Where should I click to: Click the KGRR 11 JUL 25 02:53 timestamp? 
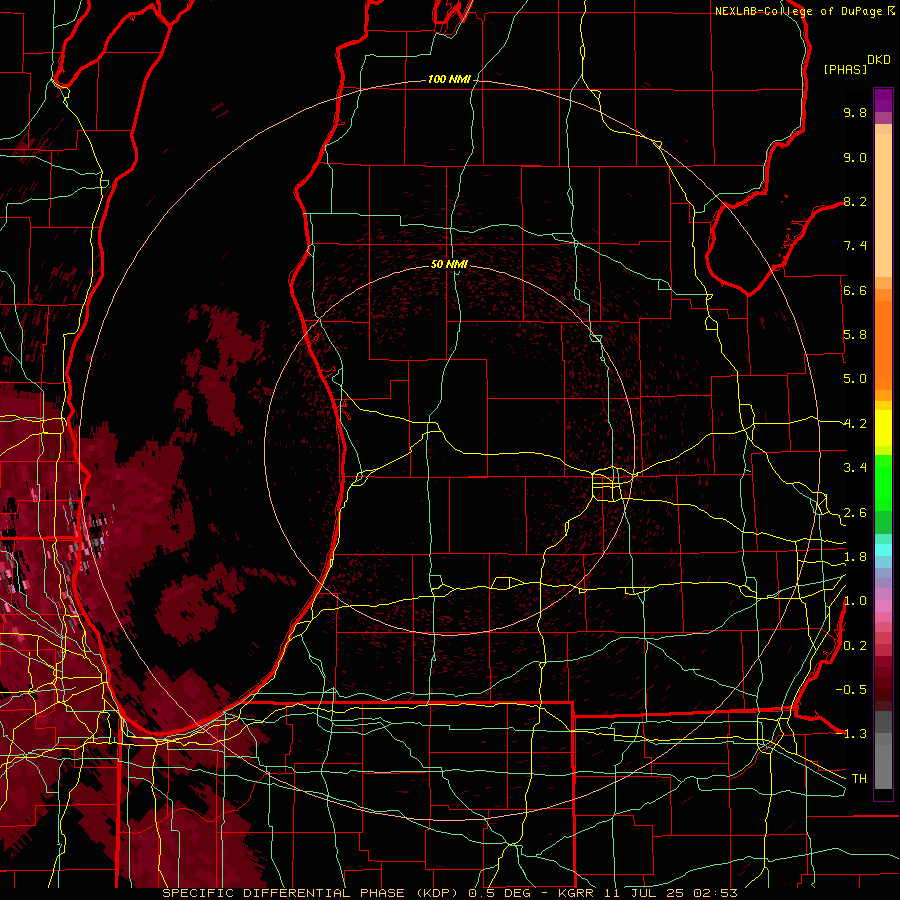[647, 893]
